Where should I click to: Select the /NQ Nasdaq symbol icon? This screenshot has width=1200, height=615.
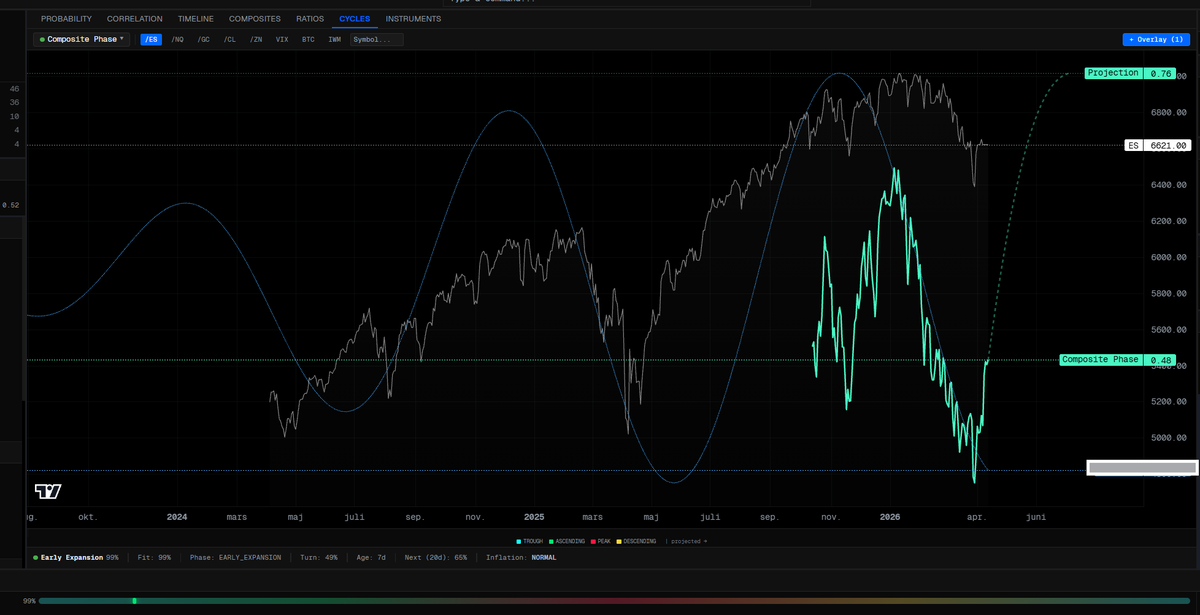click(178, 39)
